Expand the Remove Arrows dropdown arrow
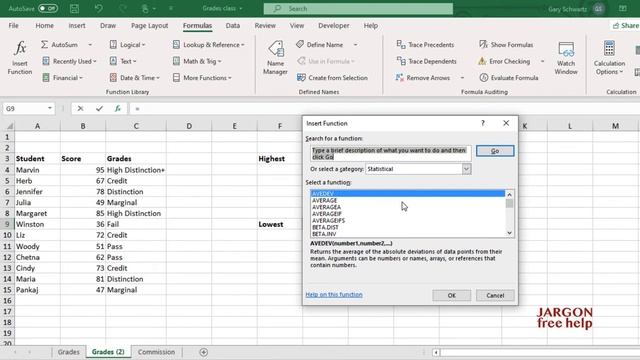The image size is (640, 360). (462, 78)
